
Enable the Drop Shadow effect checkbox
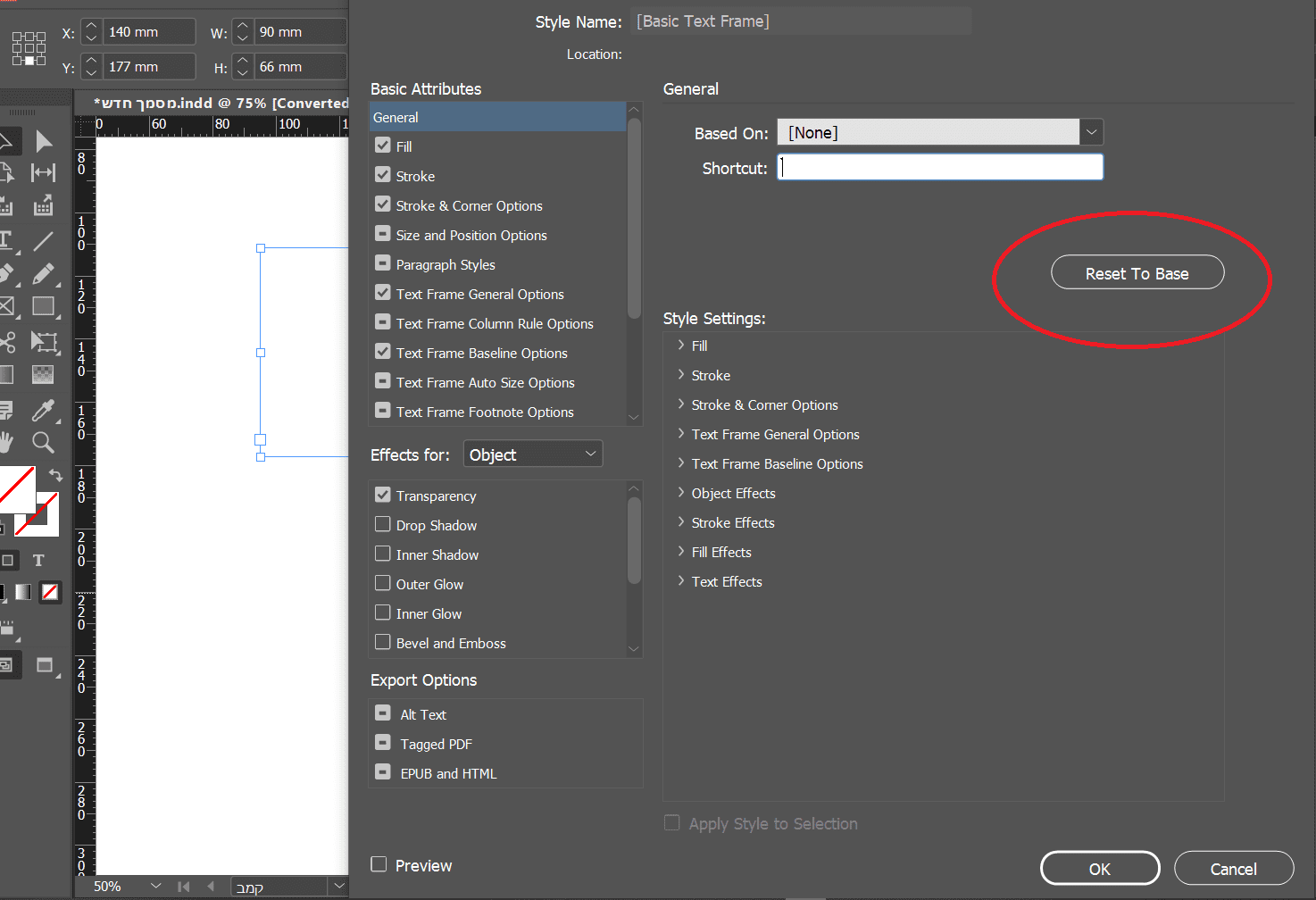383,525
